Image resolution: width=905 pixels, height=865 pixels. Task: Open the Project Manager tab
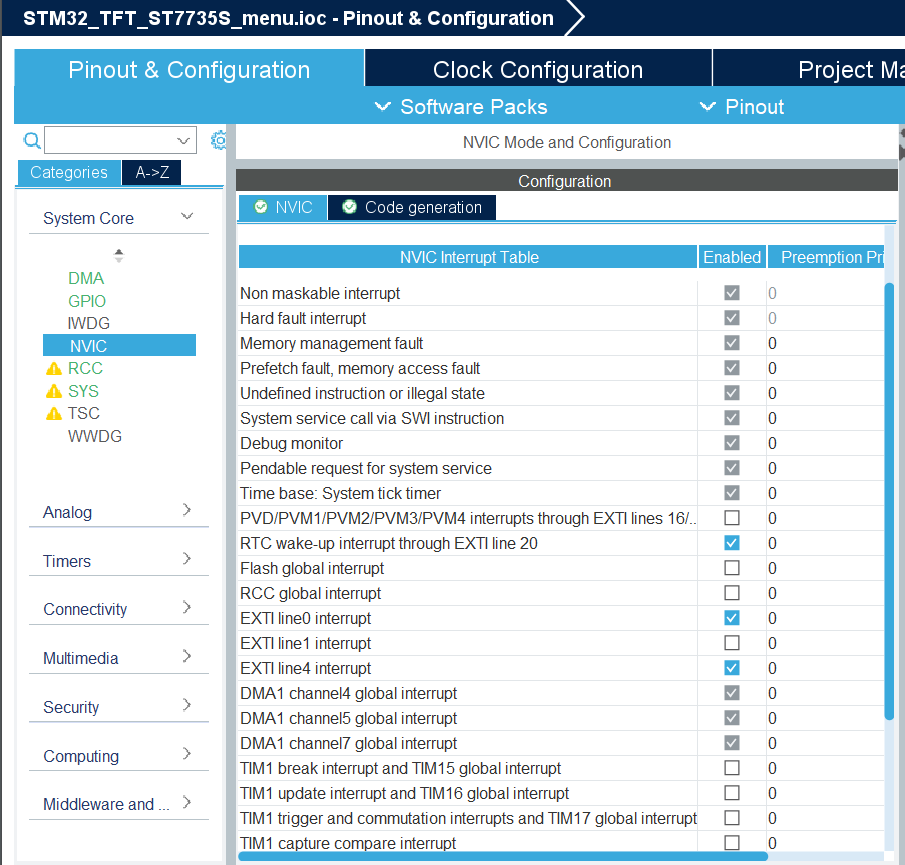click(809, 70)
